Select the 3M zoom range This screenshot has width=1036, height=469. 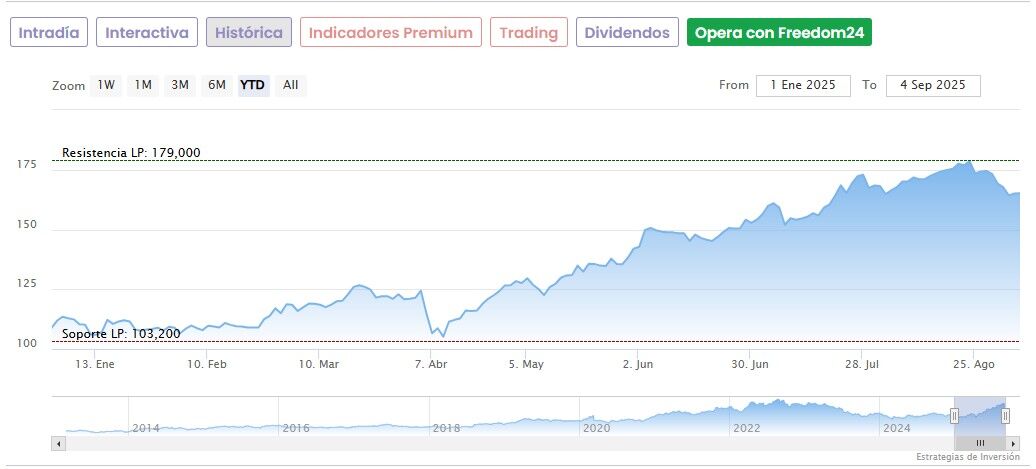[180, 85]
